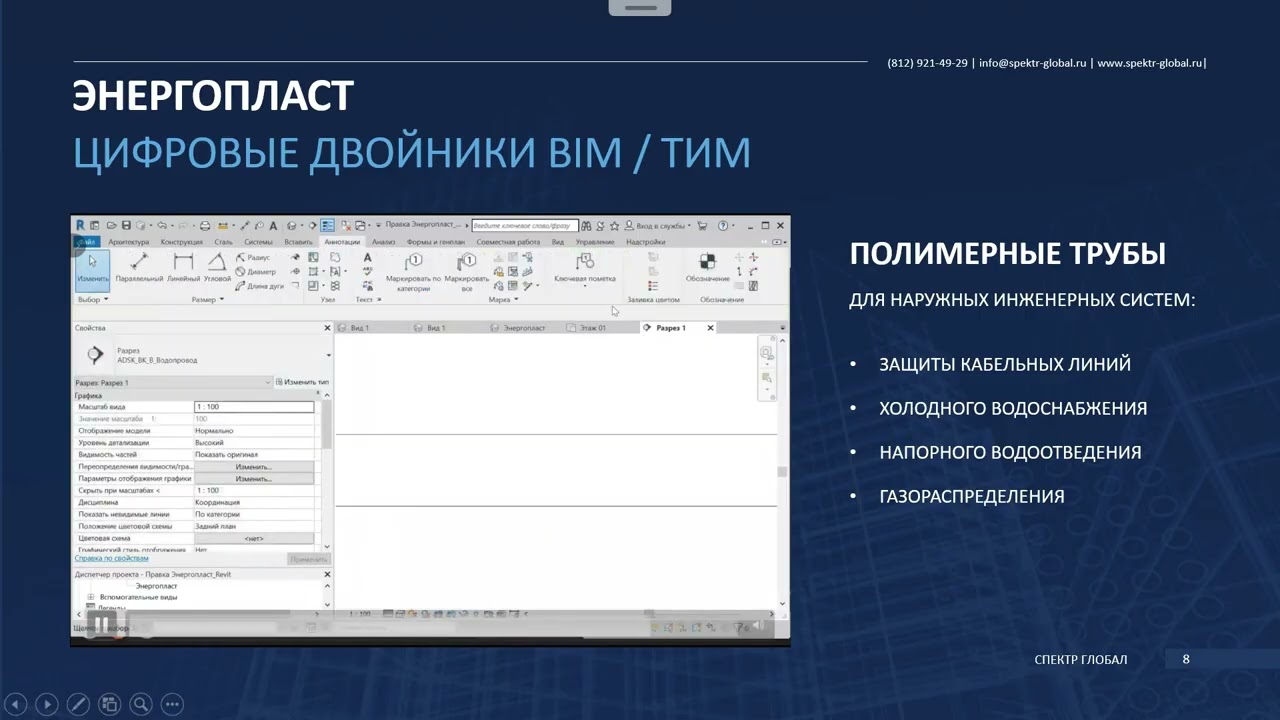
Task: Click the Print icon in quick access toolbar
Action: point(205,226)
